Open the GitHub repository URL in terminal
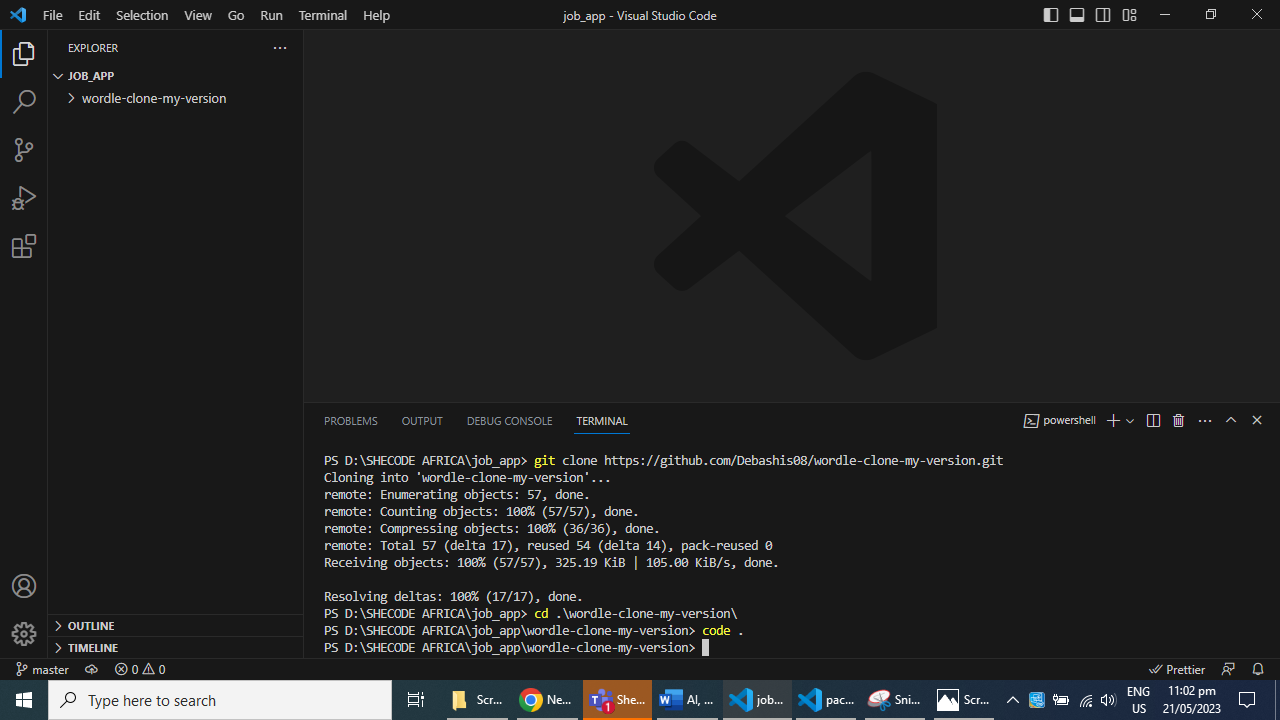The image size is (1280, 720). tap(803, 461)
